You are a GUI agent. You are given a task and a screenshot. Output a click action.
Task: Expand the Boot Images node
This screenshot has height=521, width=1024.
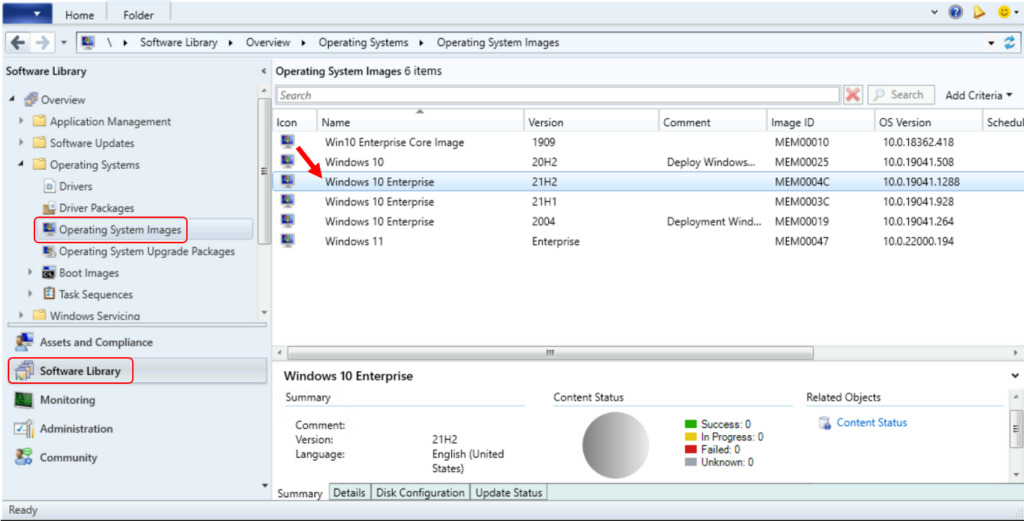(30, 272)
